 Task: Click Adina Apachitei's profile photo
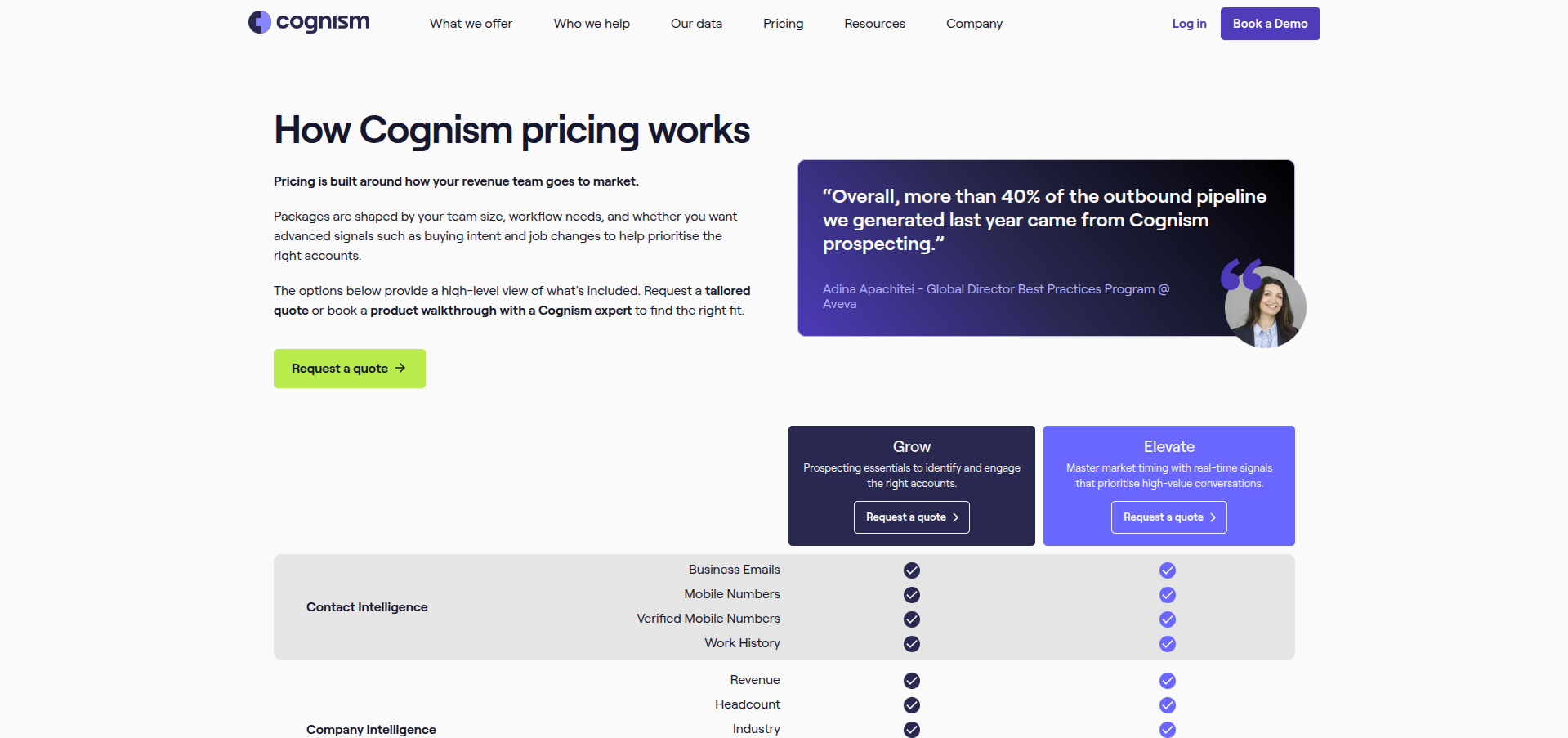(x=1264, y=306)
